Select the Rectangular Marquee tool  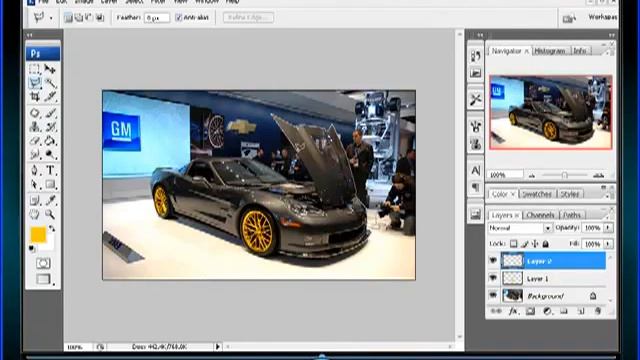[35, 69]
